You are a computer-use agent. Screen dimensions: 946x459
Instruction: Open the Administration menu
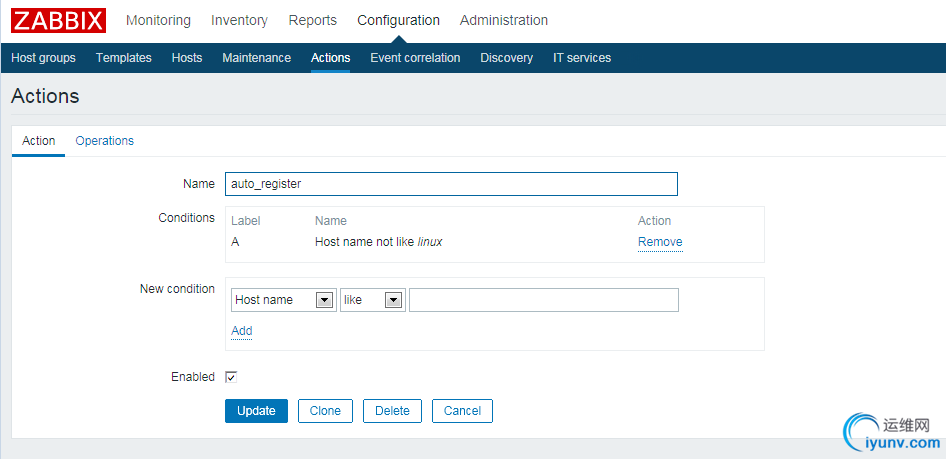pyautogui.click(x=503, y=20)
